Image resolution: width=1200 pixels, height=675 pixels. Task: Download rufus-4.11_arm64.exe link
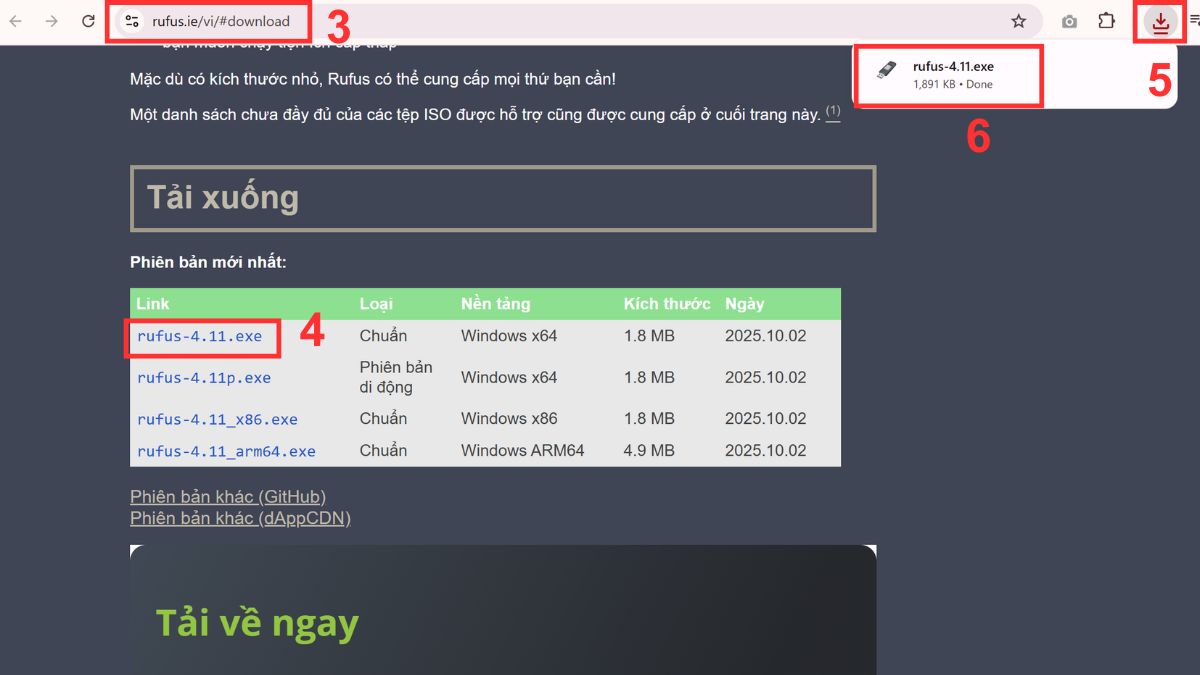point(226,451)
